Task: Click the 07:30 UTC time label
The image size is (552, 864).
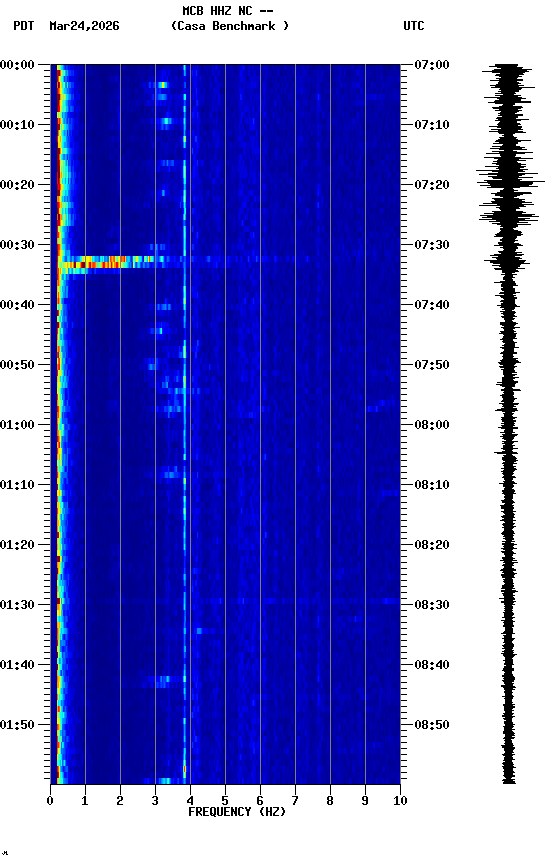Action: (x=432, y=245)
